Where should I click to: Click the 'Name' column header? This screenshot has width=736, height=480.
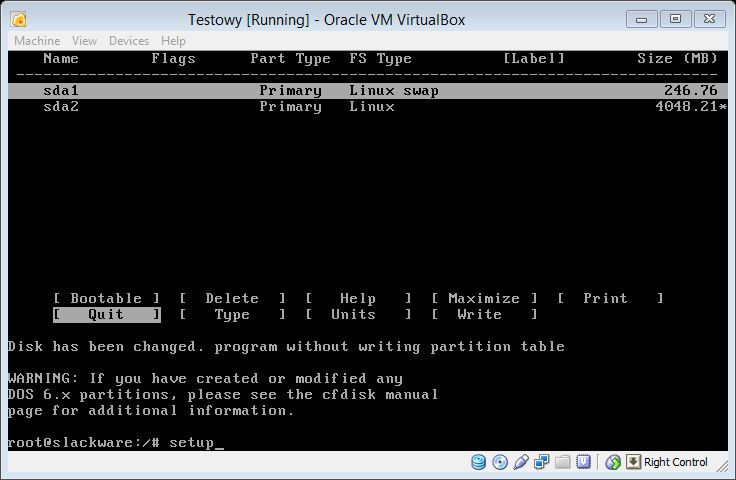click(x=61, y=59)
